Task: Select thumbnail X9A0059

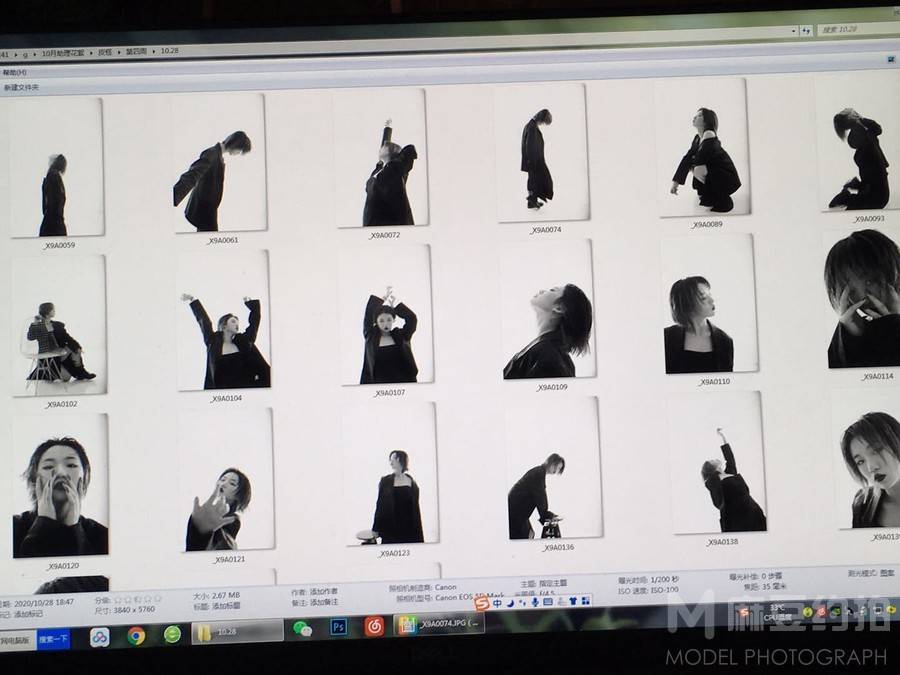Action: tap(56, 168)
